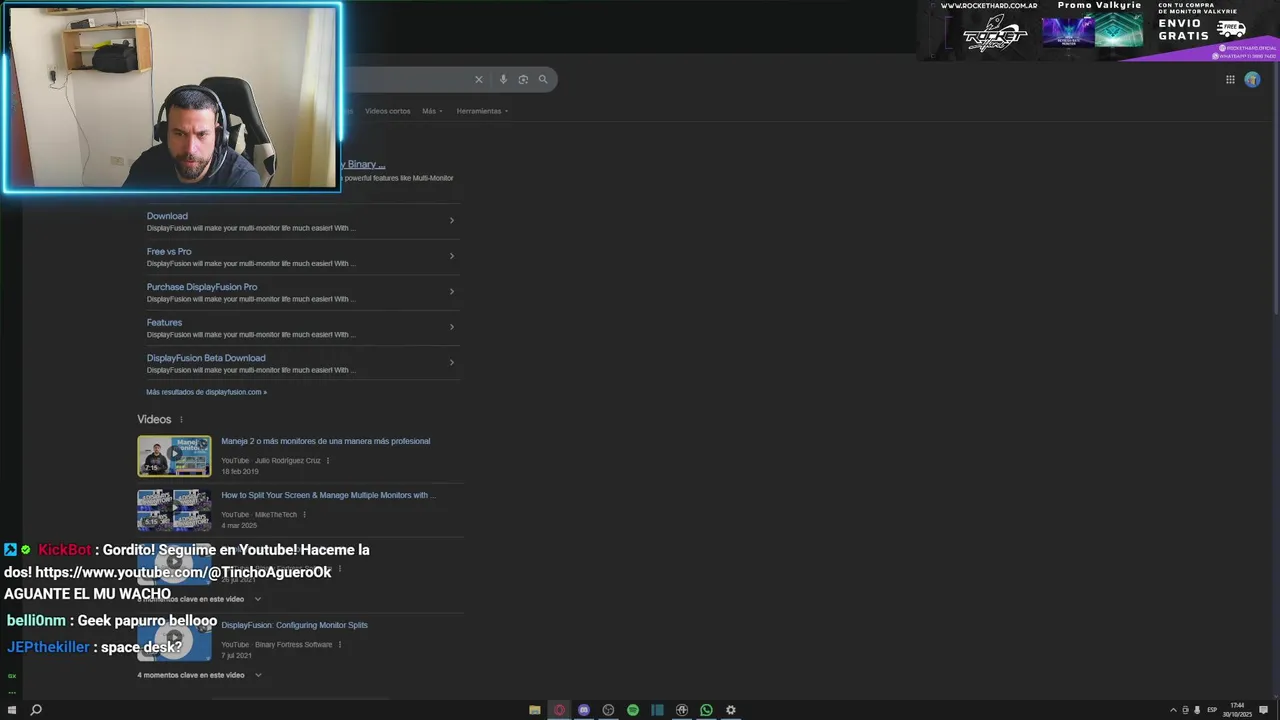Start a voice search with the microphone

[x=503, y=80]
